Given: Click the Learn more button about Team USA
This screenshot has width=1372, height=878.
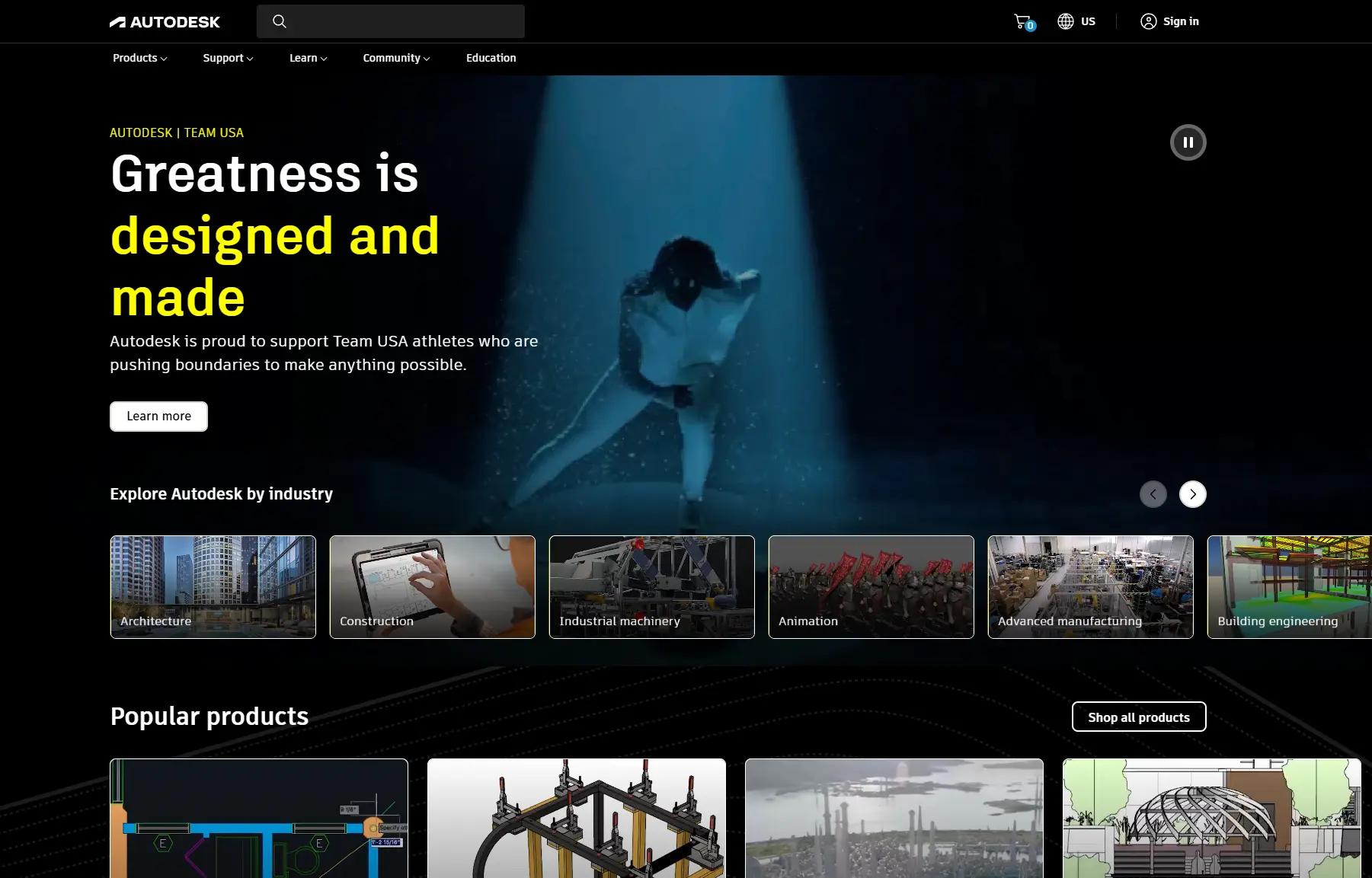Looking at the screenshot, I should point(158,416).
